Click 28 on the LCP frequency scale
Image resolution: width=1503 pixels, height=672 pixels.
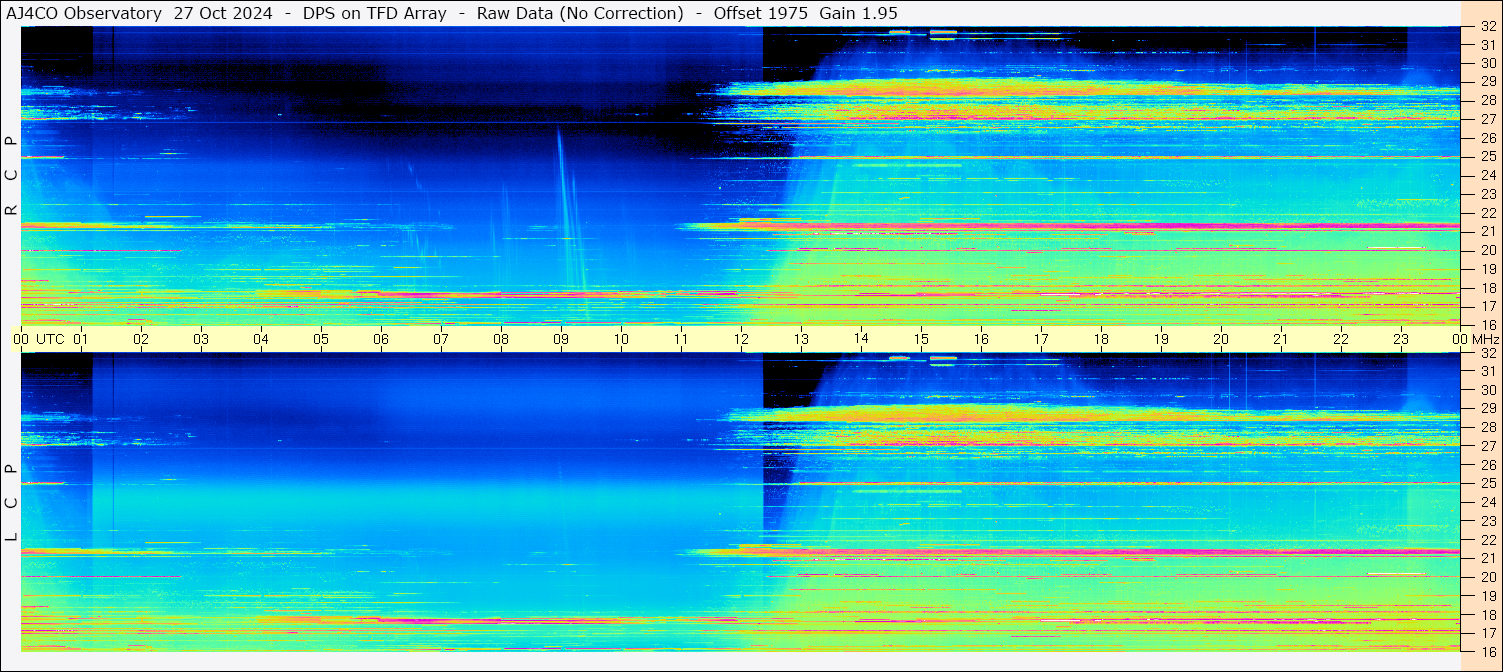click(x=1488, y=427)
